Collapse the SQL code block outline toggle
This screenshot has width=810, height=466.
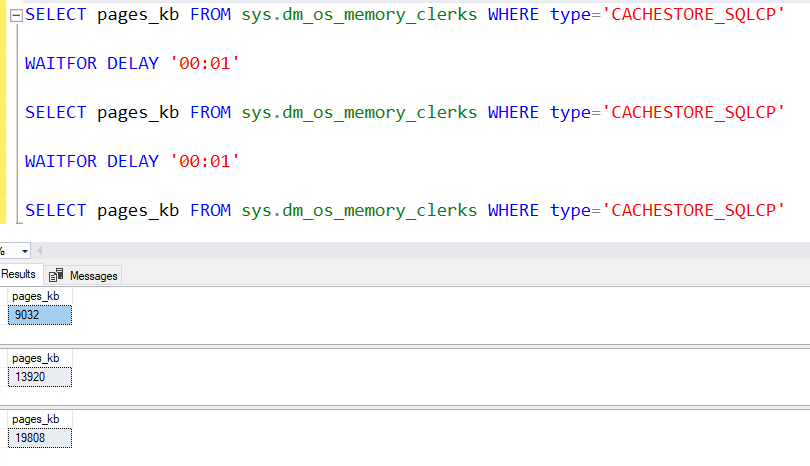click(x=16, y=15)
